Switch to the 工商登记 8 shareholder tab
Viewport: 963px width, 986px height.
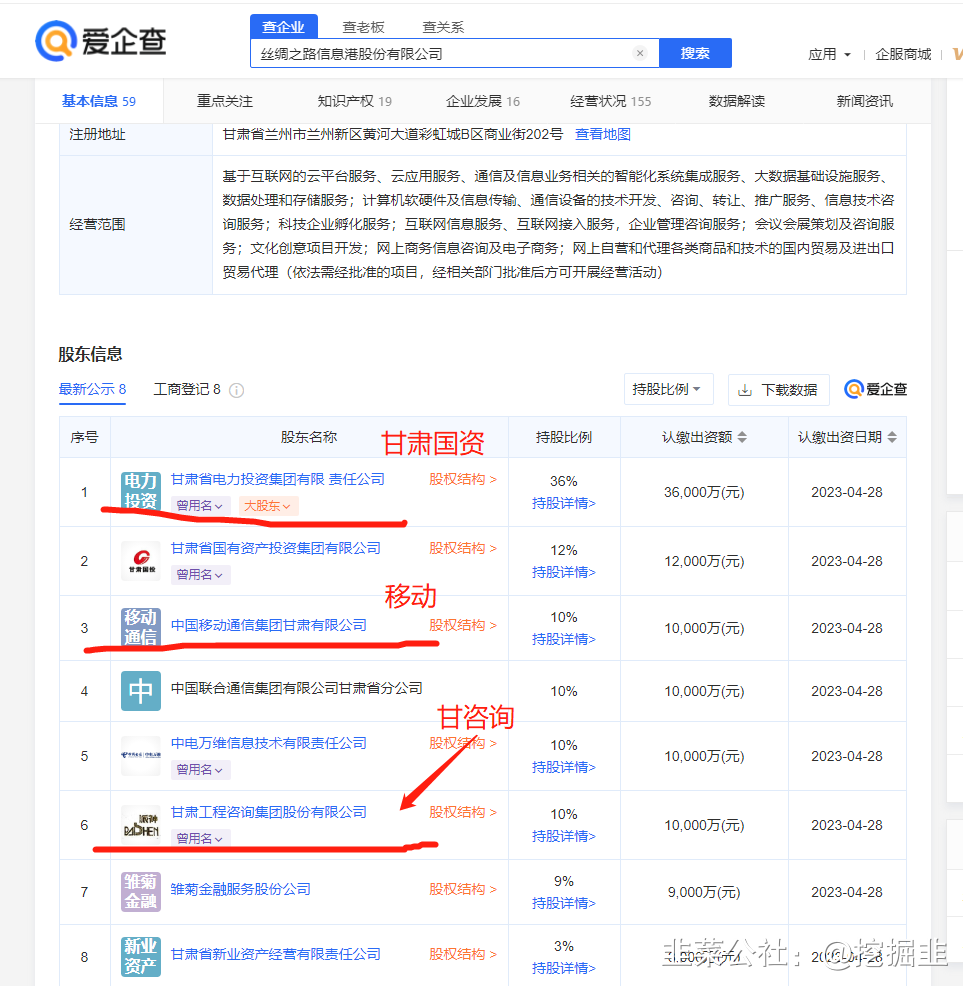point(187,389)
